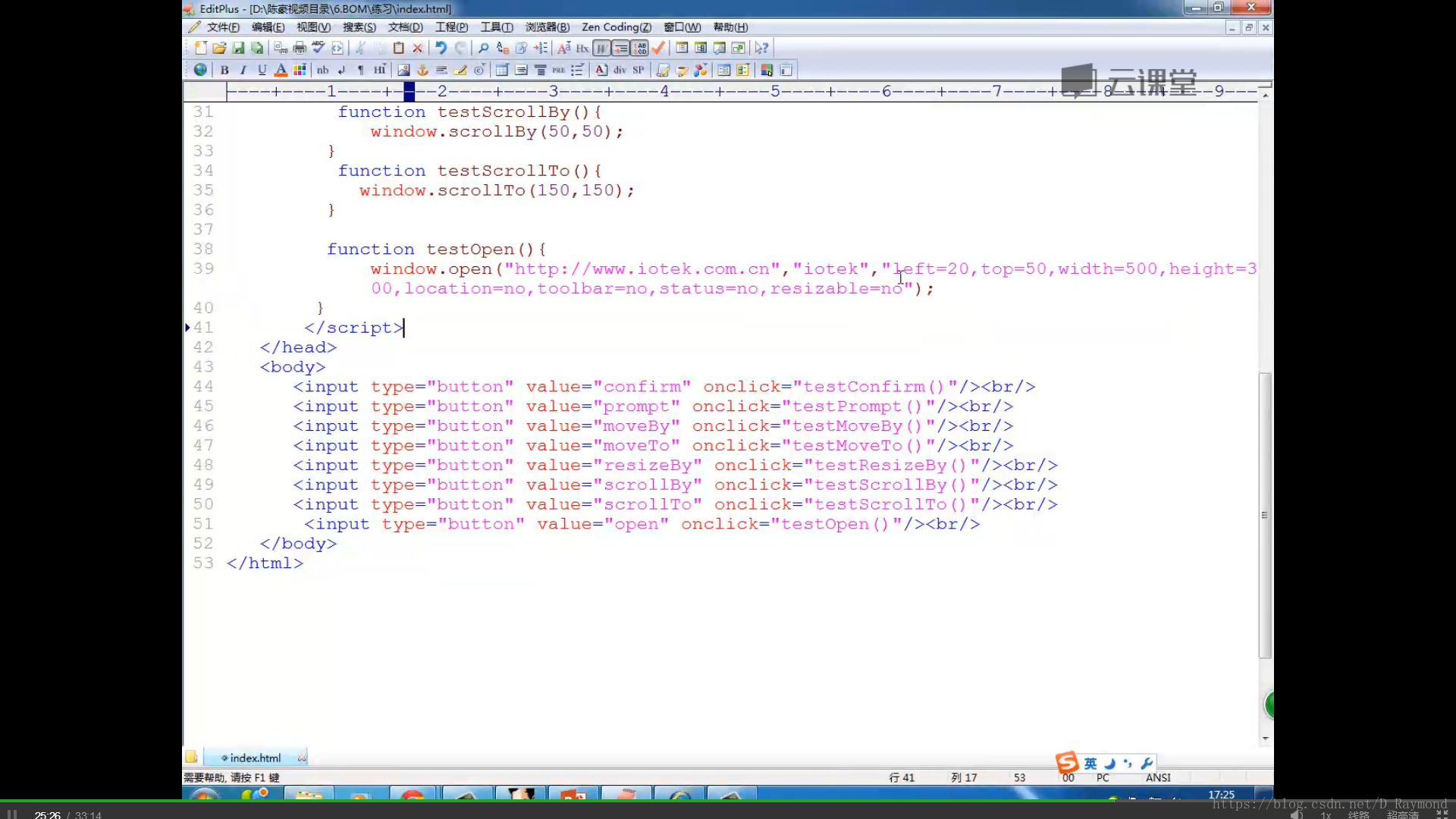Viewport: 1456px width, 819px height.
Task: Undo the last edit
Action: pos(441,48)
